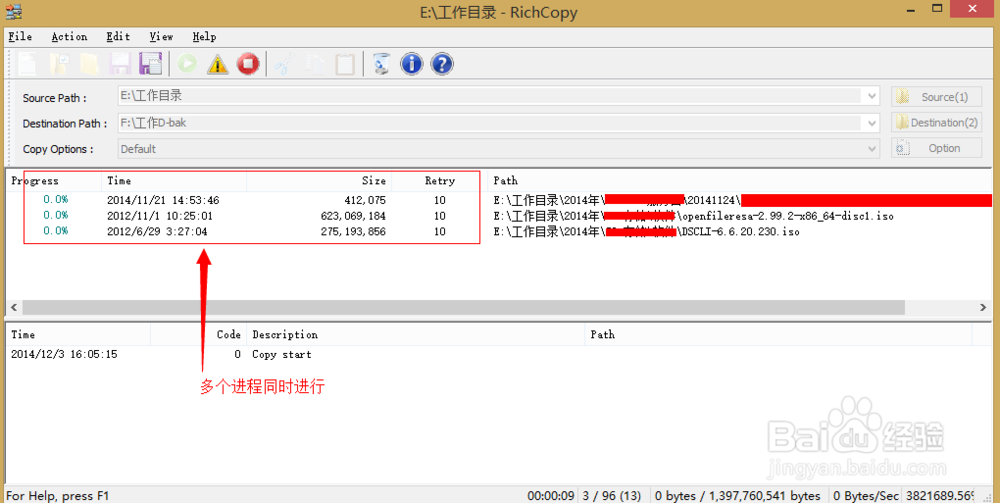Click the Copy pages toolbar icon
This screenshot has height=503, width=1000.
315,64
